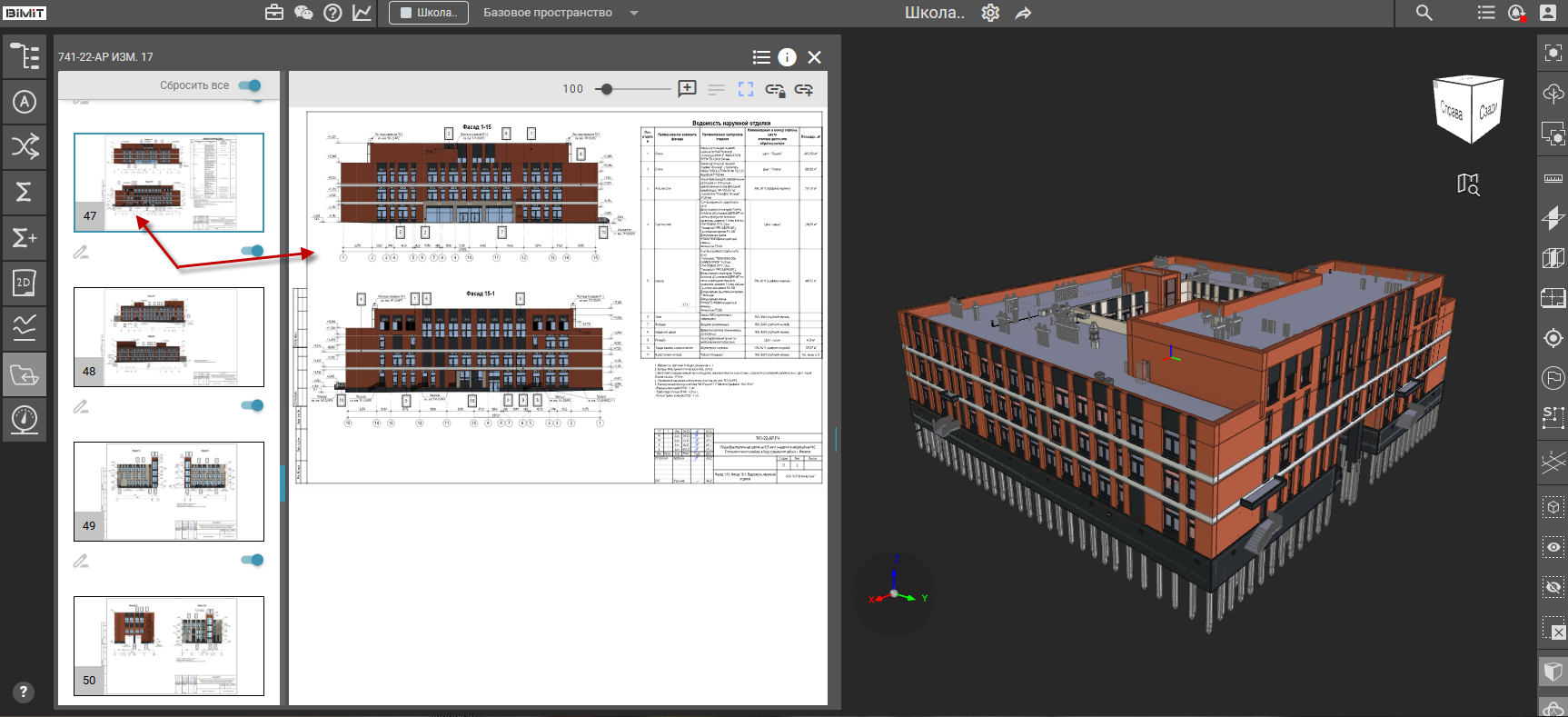
Task: Expand the 'Базовое пространство' dropdown arrow
Action: coord(634,13)
